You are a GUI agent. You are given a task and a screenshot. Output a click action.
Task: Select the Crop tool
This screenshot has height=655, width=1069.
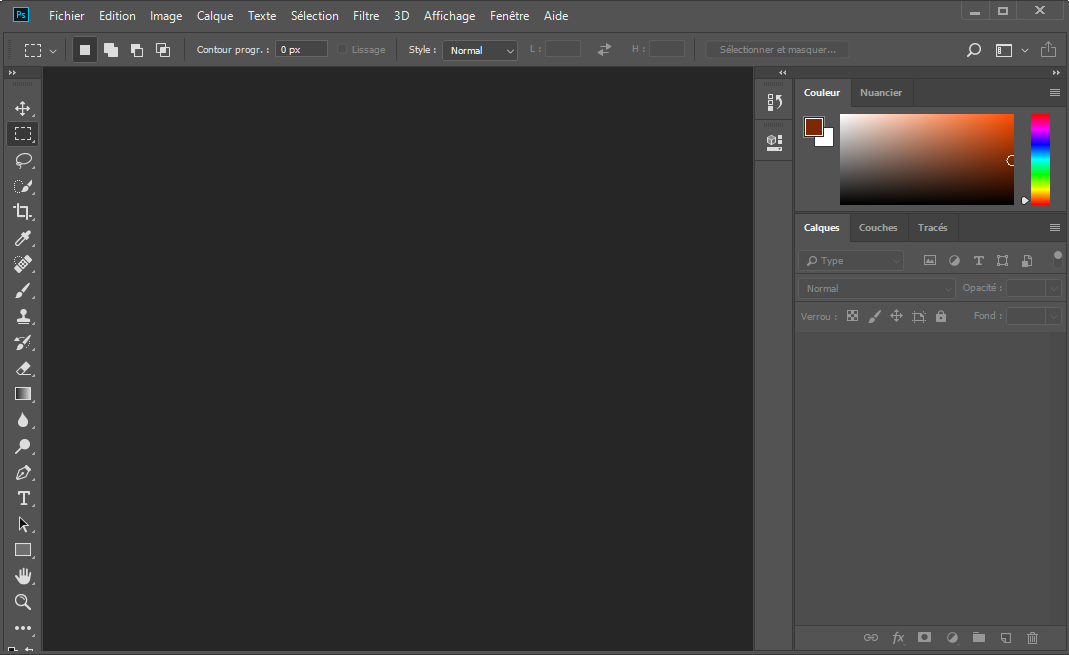[22, 212]
